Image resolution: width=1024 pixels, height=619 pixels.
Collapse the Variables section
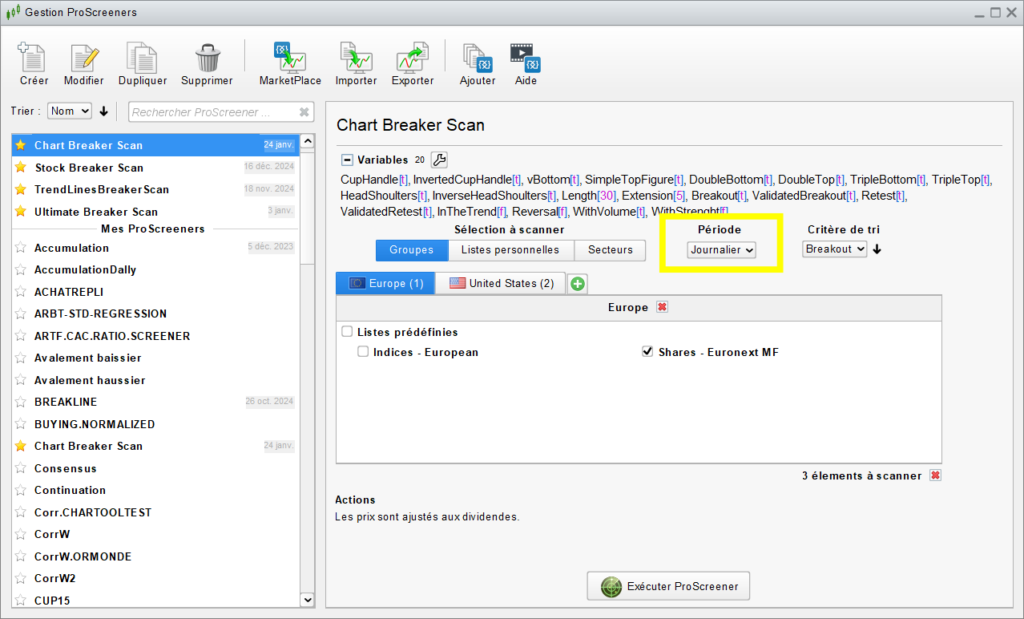[347, 159]
